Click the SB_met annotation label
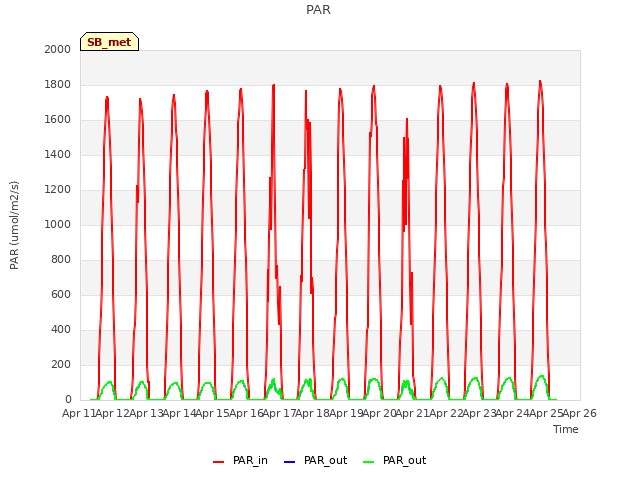Screen dimensions: 640x480 (109, 42)
